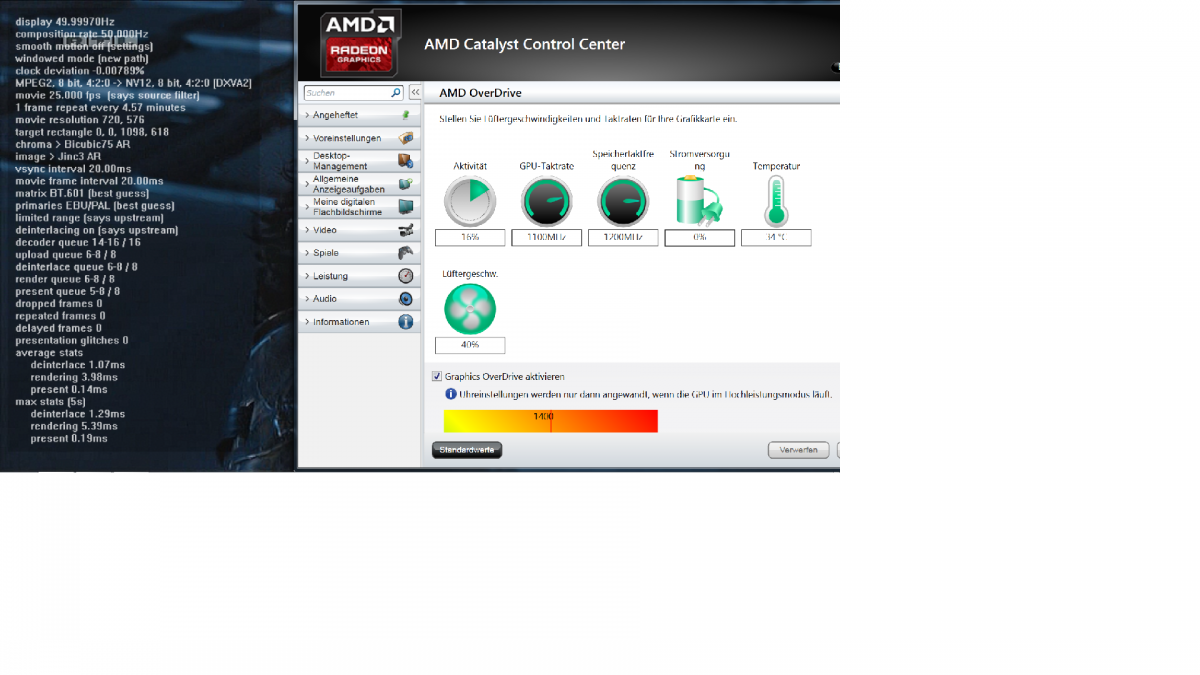Click the 'vsync interval 20.00ms' overlay line
The image size is (1200, 675).
(73, 169)
